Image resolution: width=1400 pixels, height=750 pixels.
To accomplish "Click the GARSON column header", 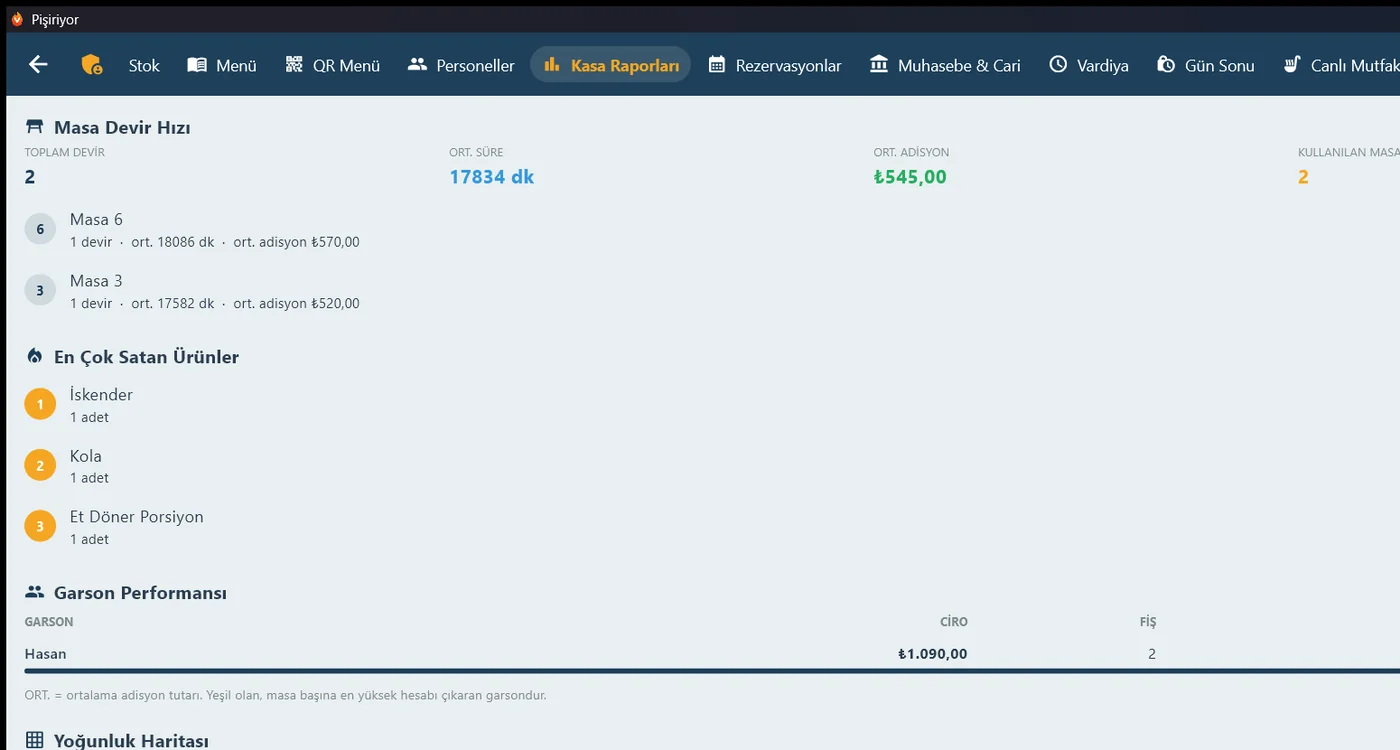I will pyautogui.click(x=49, y=622).
